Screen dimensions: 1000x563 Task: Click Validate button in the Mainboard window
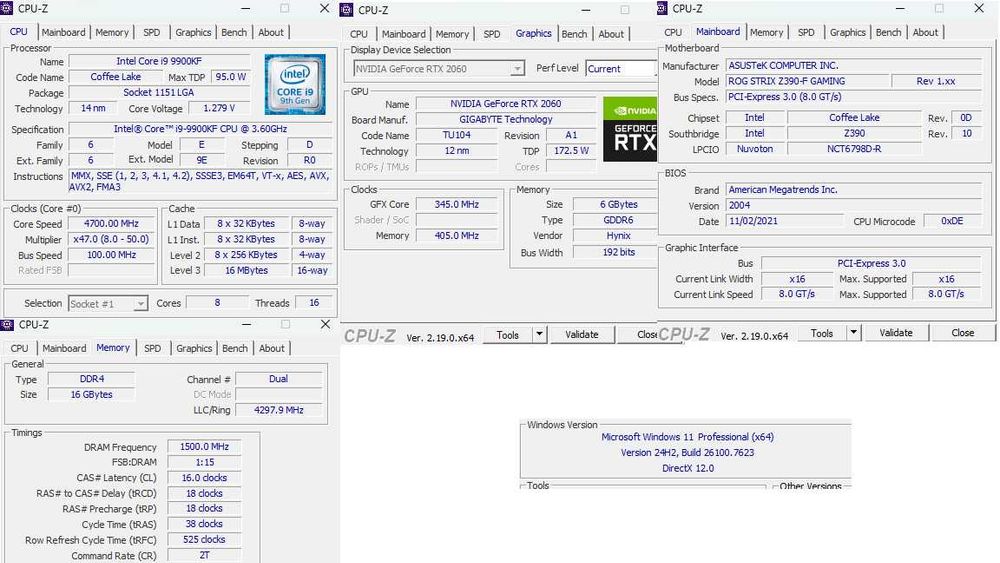895,333
